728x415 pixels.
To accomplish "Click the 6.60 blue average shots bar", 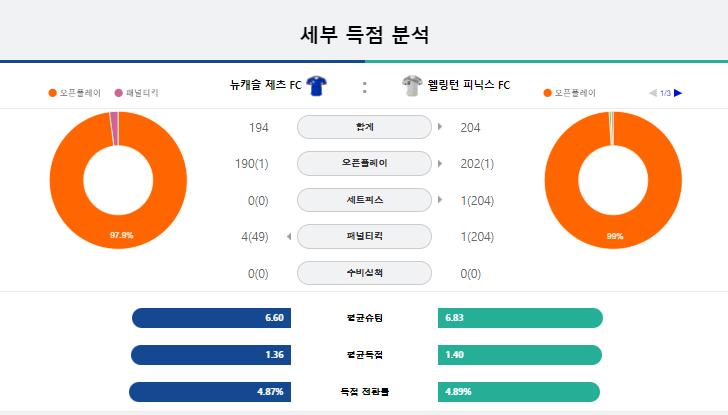I will click(211, 318).
